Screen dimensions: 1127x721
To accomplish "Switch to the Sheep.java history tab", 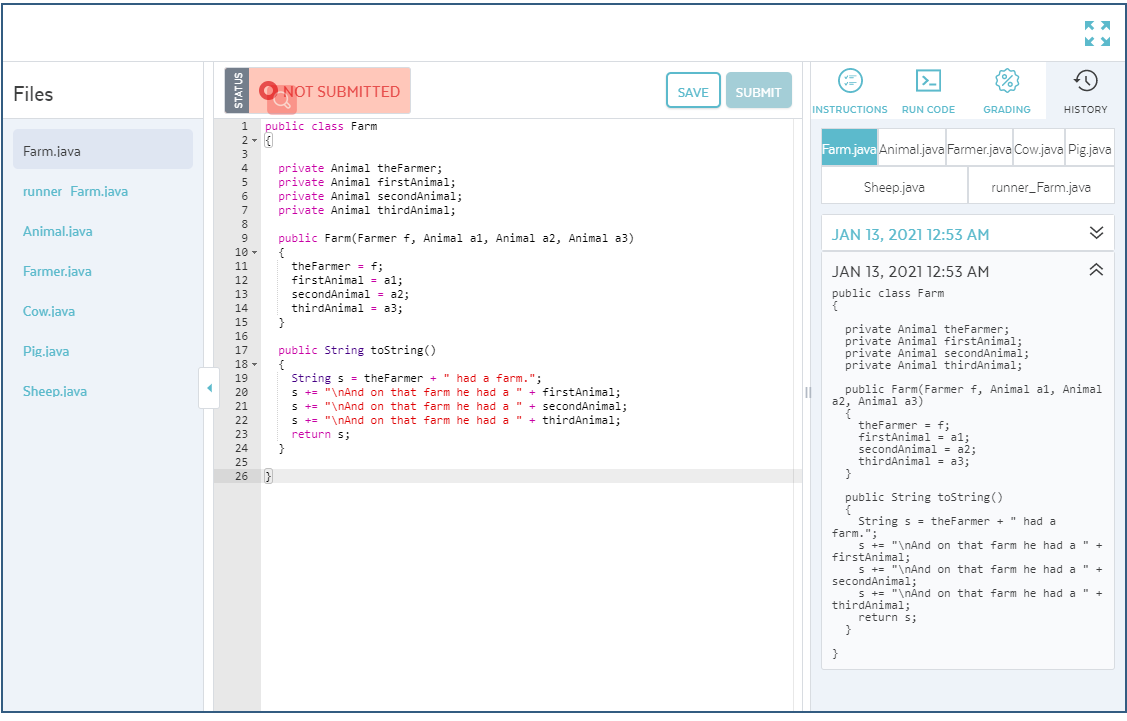I will [x=894, y=185].
